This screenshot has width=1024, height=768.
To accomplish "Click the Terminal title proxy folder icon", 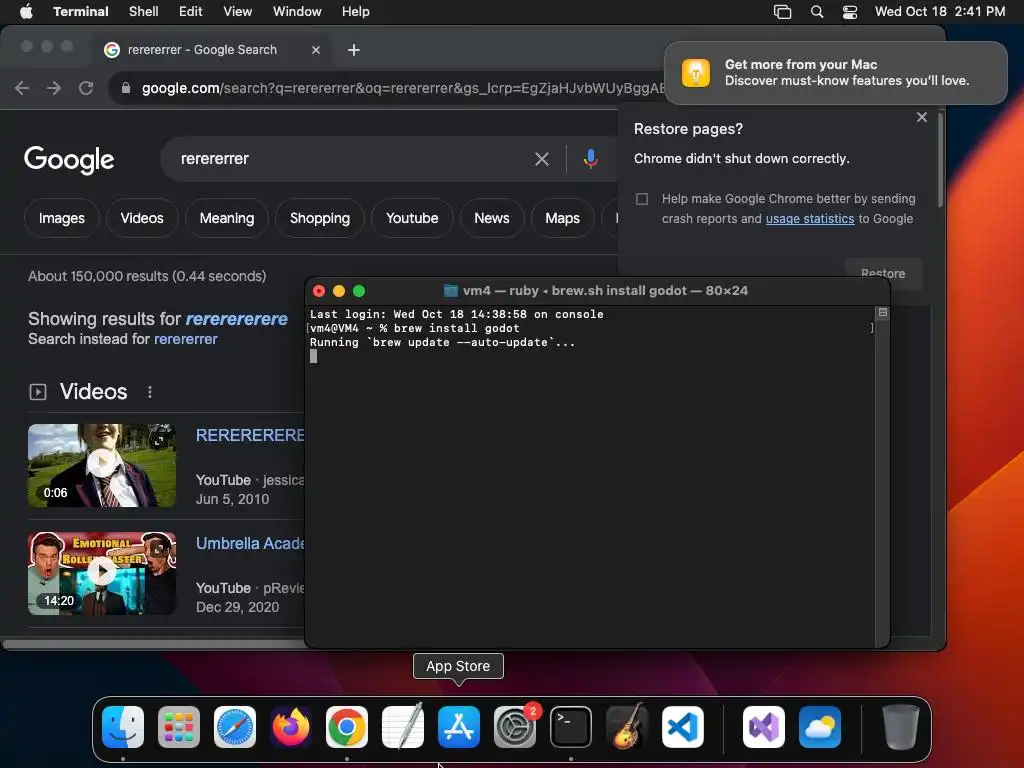I will tap(451, 291).
